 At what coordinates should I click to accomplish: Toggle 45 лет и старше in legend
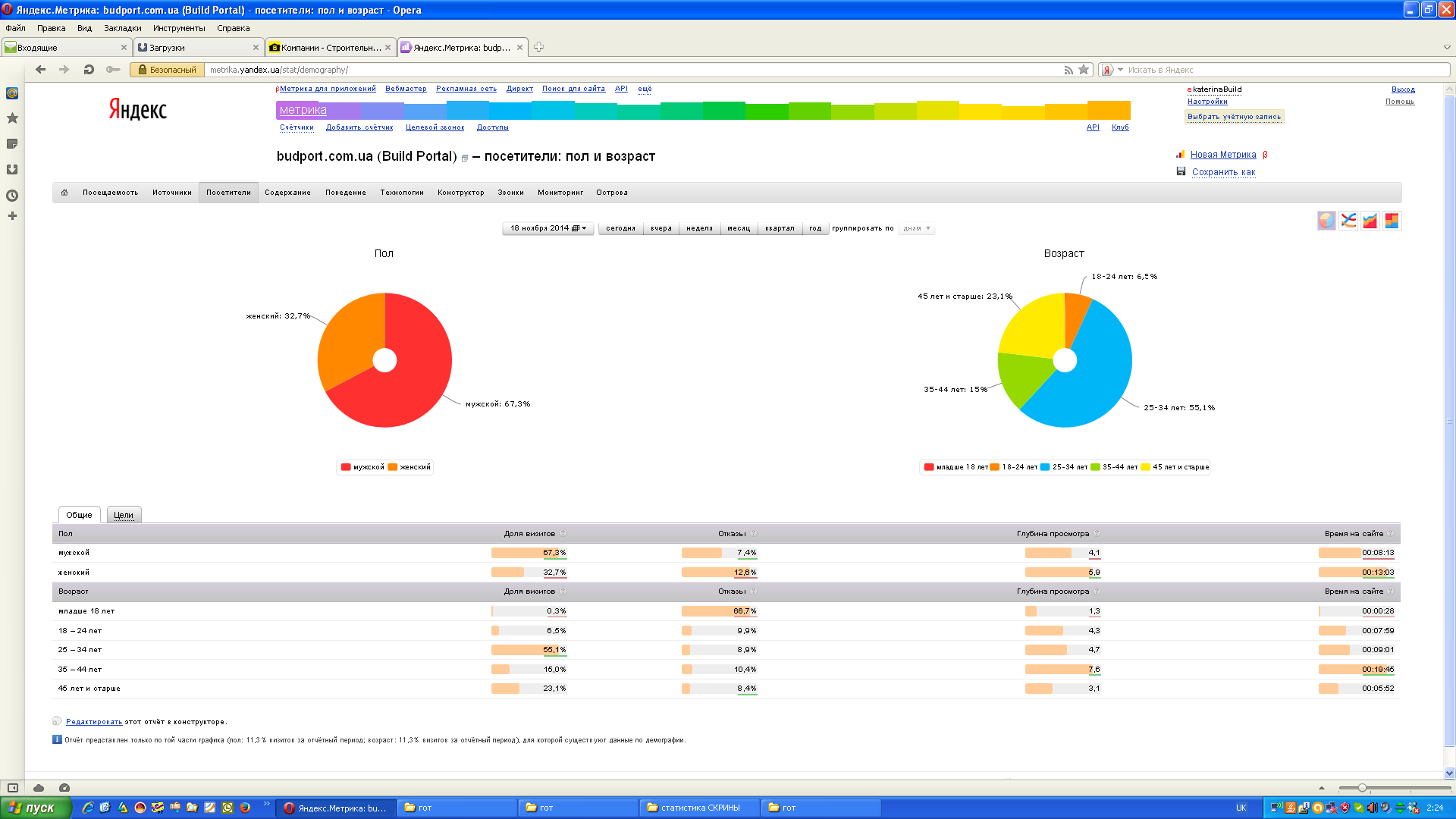[1175, 467]
